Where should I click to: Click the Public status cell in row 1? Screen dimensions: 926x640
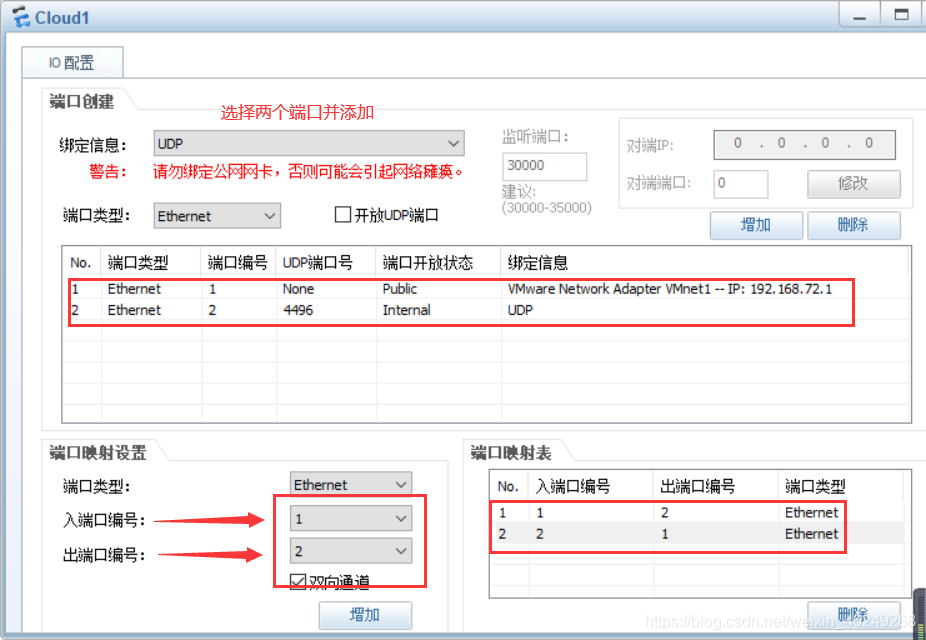pyautogui.click(x=400, y=289)
